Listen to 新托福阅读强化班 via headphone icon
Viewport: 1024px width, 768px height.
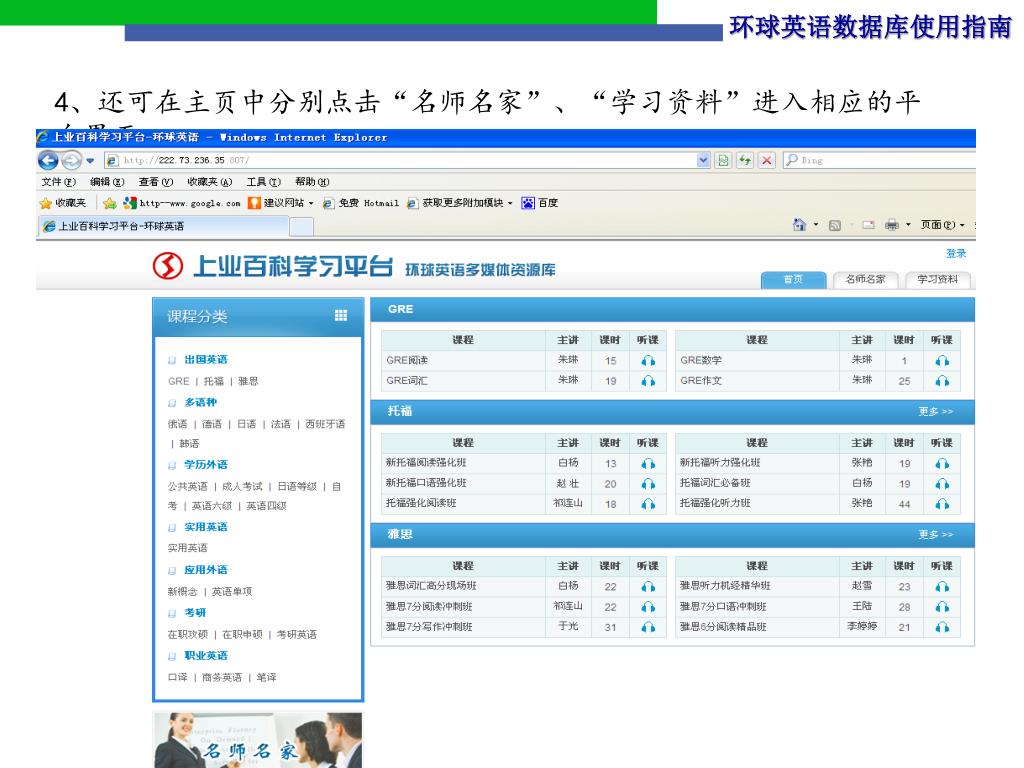(x=648, y=463)
